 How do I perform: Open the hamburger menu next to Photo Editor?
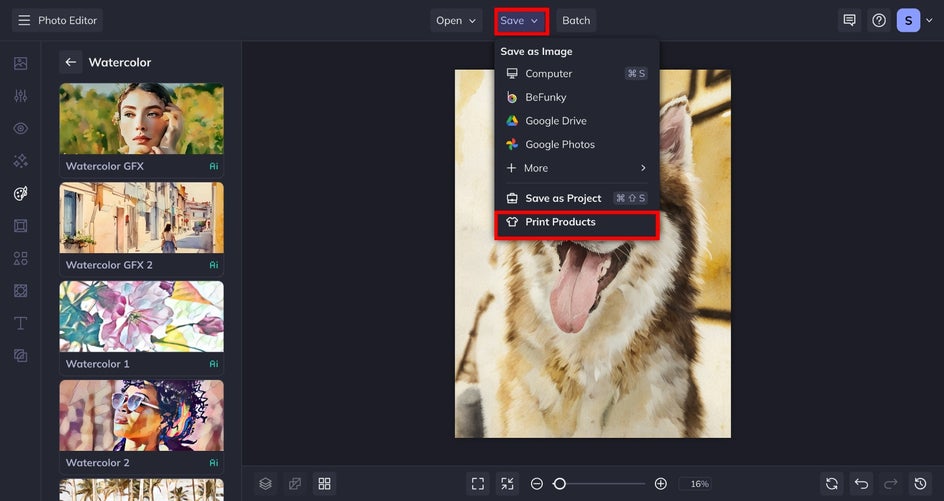pos(24,20)
